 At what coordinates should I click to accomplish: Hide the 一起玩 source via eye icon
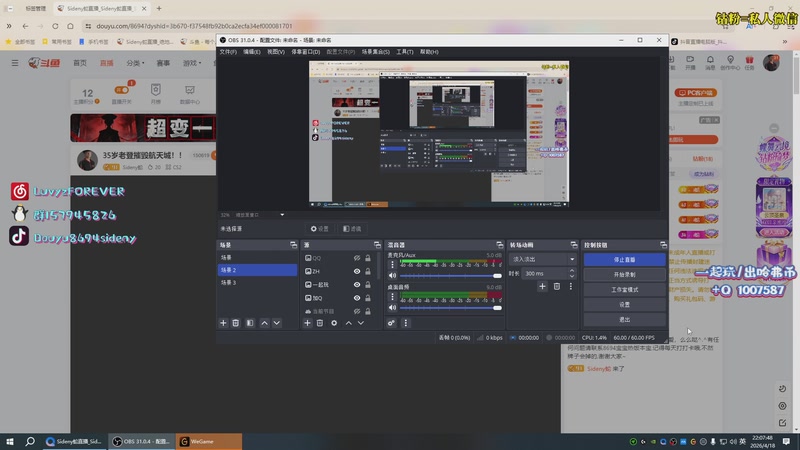357,285
